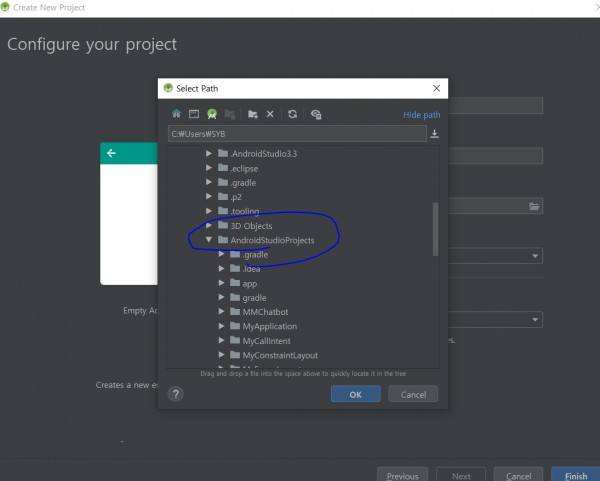Viewport: 600px width, 481px height.
Task: Select the .tooling folder row
Action: click(238, 211)
